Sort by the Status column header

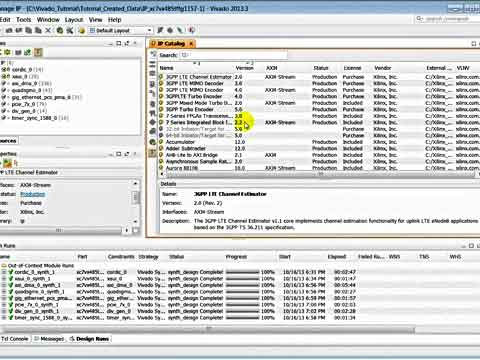(321, 68)
